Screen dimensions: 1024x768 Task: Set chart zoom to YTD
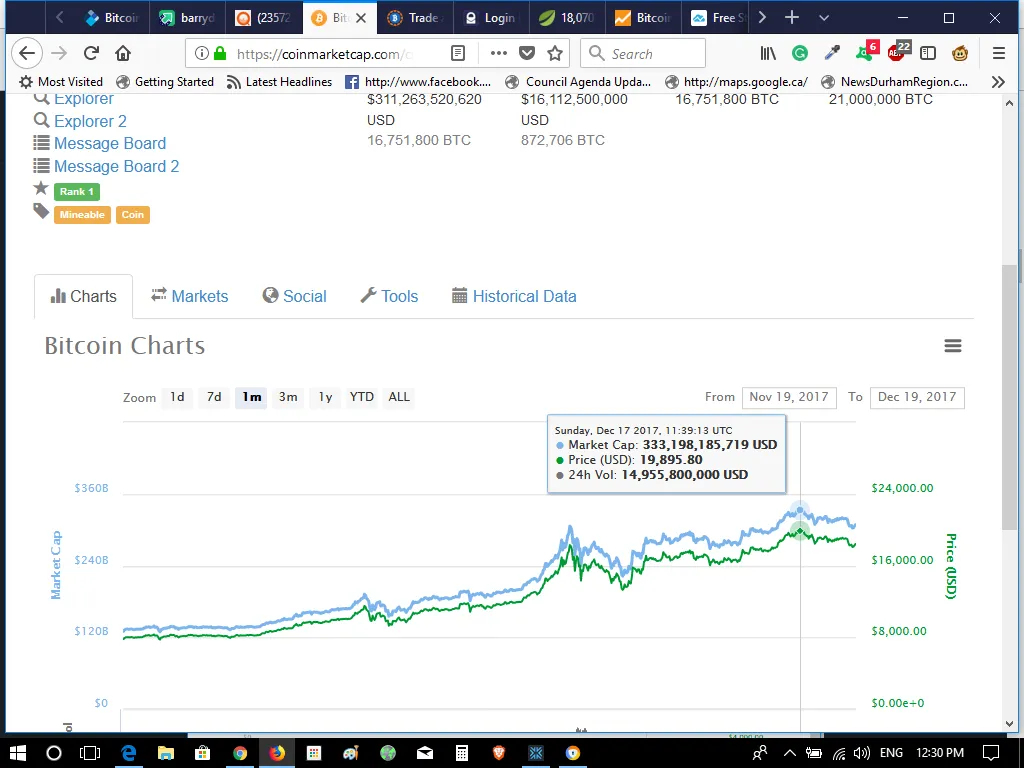click(x=362, y=397)
